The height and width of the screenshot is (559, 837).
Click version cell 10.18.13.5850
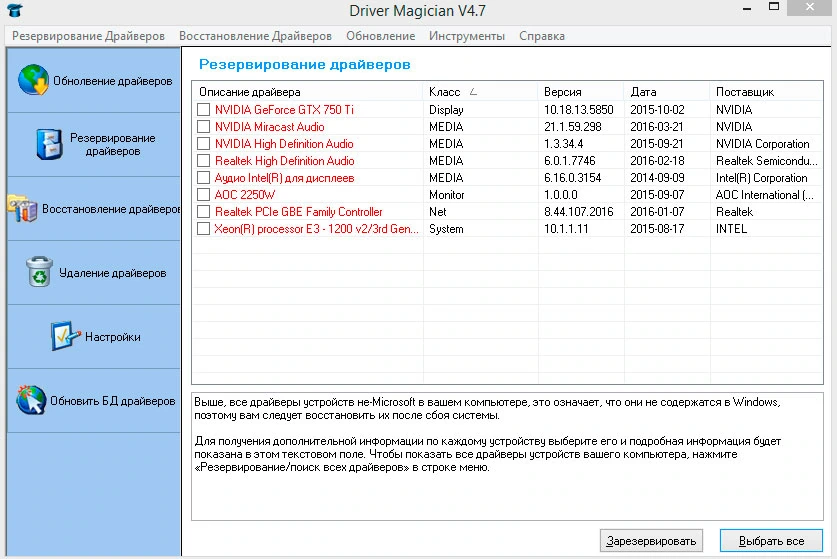[x=579, y=109]
